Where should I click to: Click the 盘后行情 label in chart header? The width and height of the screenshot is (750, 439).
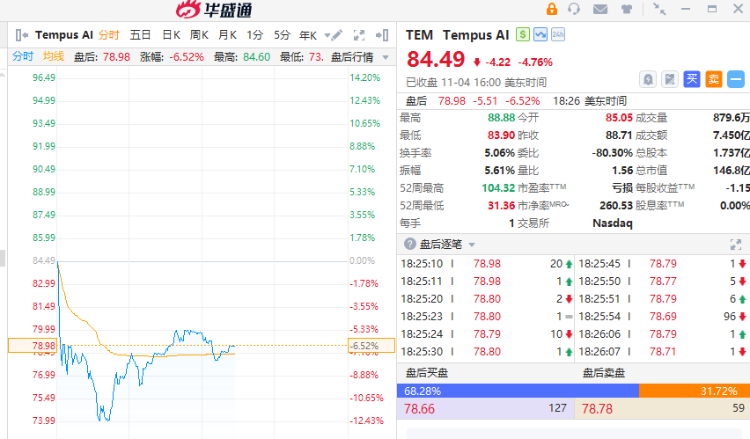[352, 57]
